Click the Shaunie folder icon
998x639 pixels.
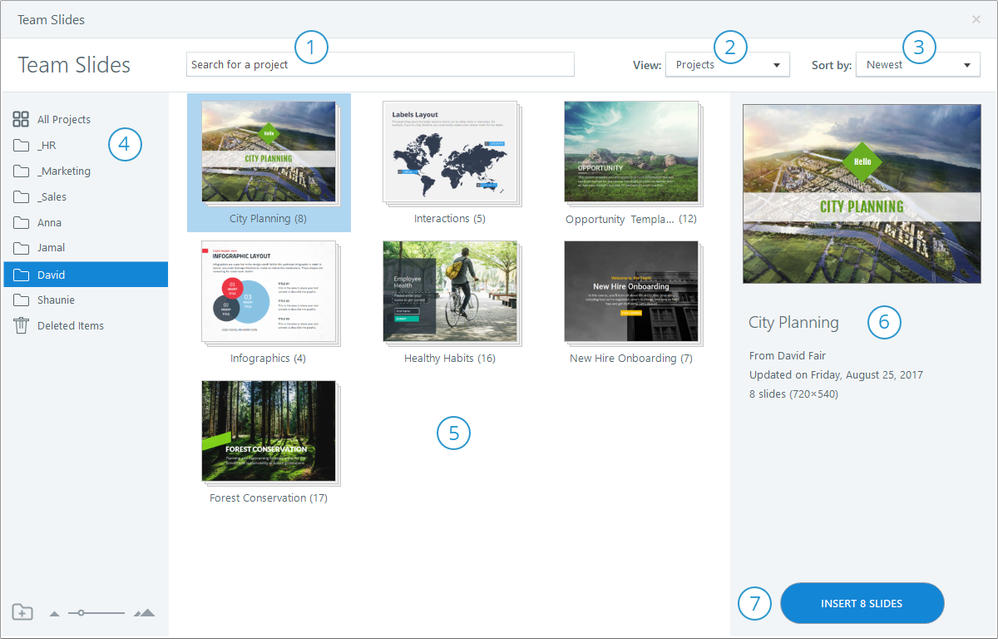pos(21,300)
